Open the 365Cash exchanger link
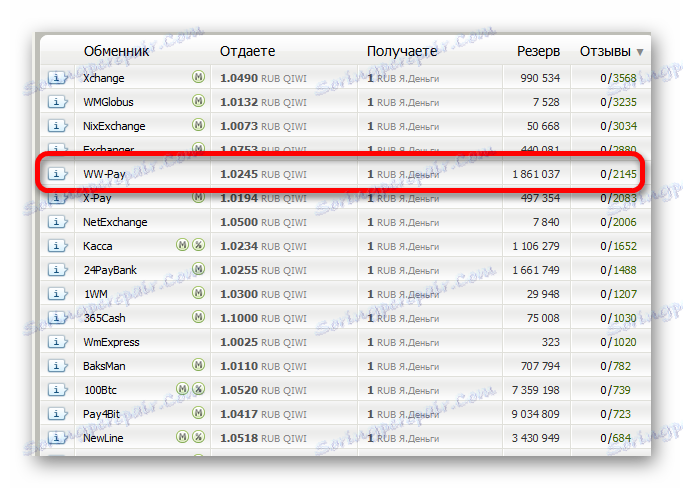 (x=105, y=318)
